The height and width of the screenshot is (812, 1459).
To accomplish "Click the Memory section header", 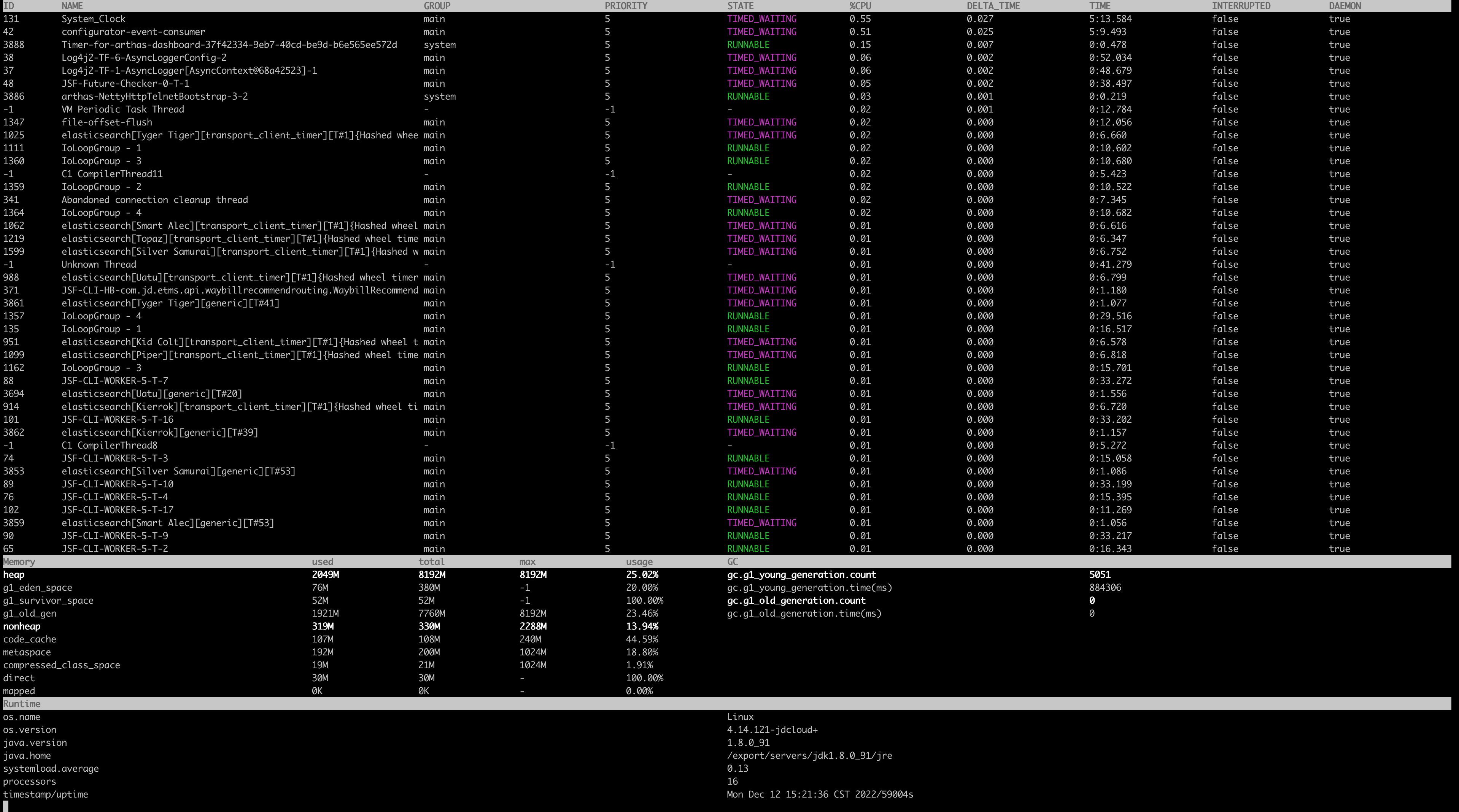I will (19, 562).
